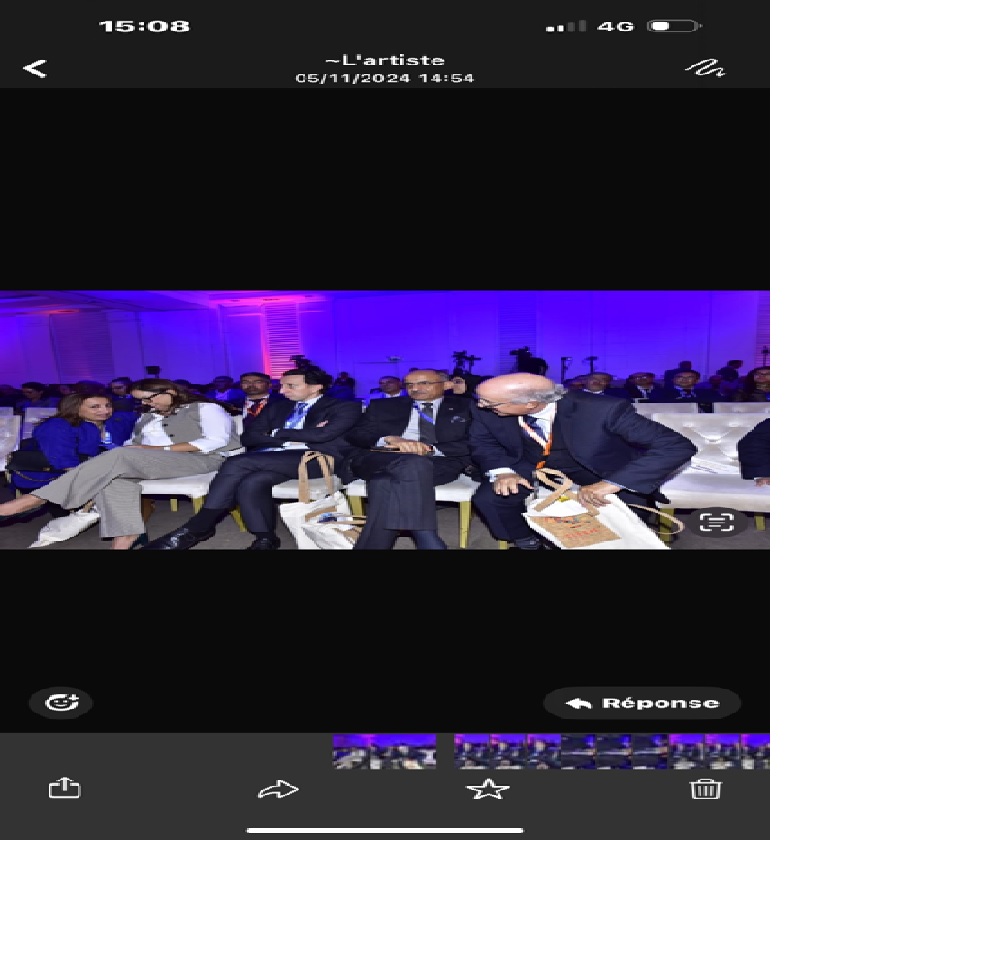Tap the 15:08 clock in status bar

[144, 26]
